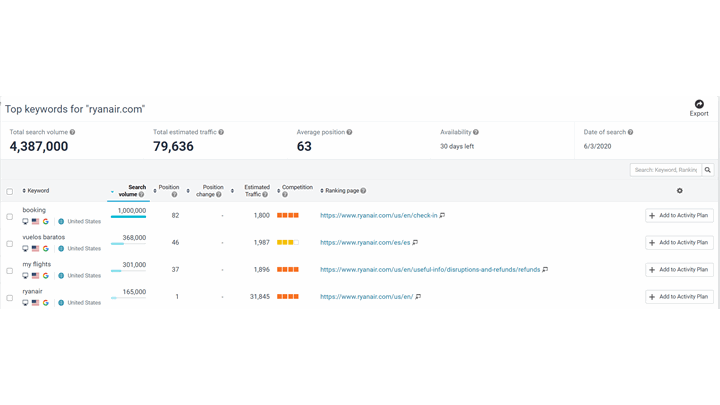720x405 pixels.
Task: Sort table by Search volume column
Action: tap(130, 190)
